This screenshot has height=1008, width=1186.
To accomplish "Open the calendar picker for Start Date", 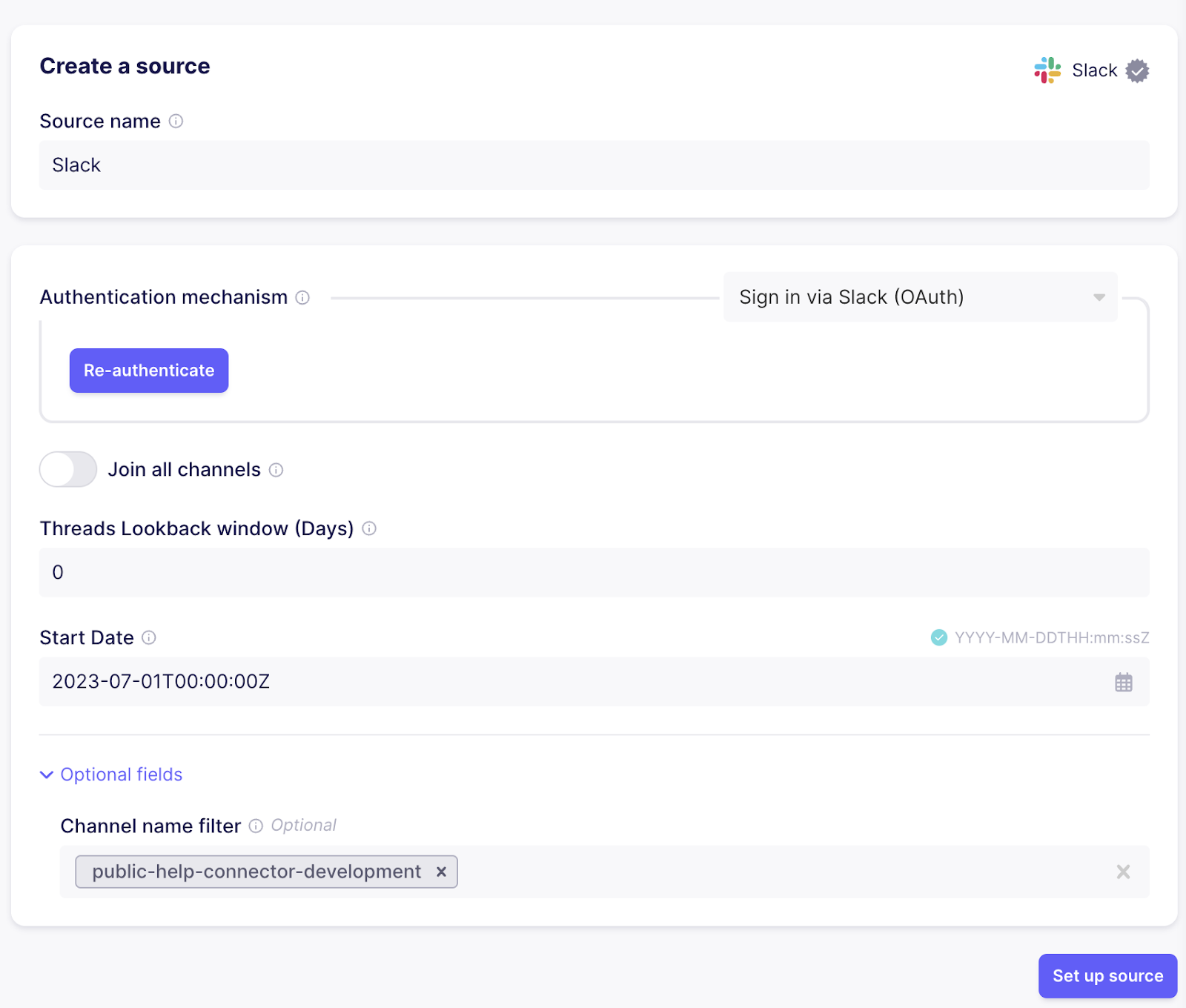I will pos(1124,682).
